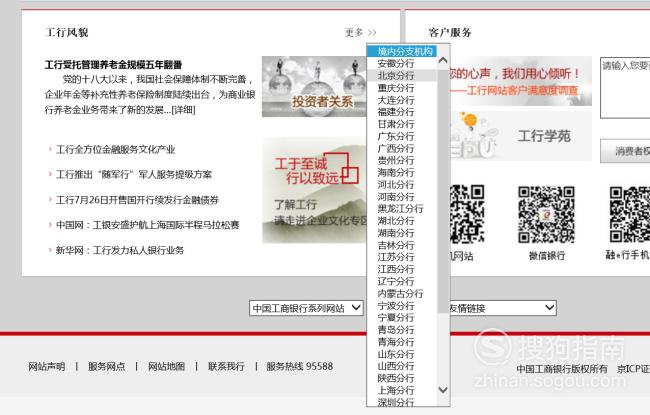Viewport: 650px width, 415px height.
Task: Click the 工于至诚 行以致远 culture banner
Action: coord(315,190)
